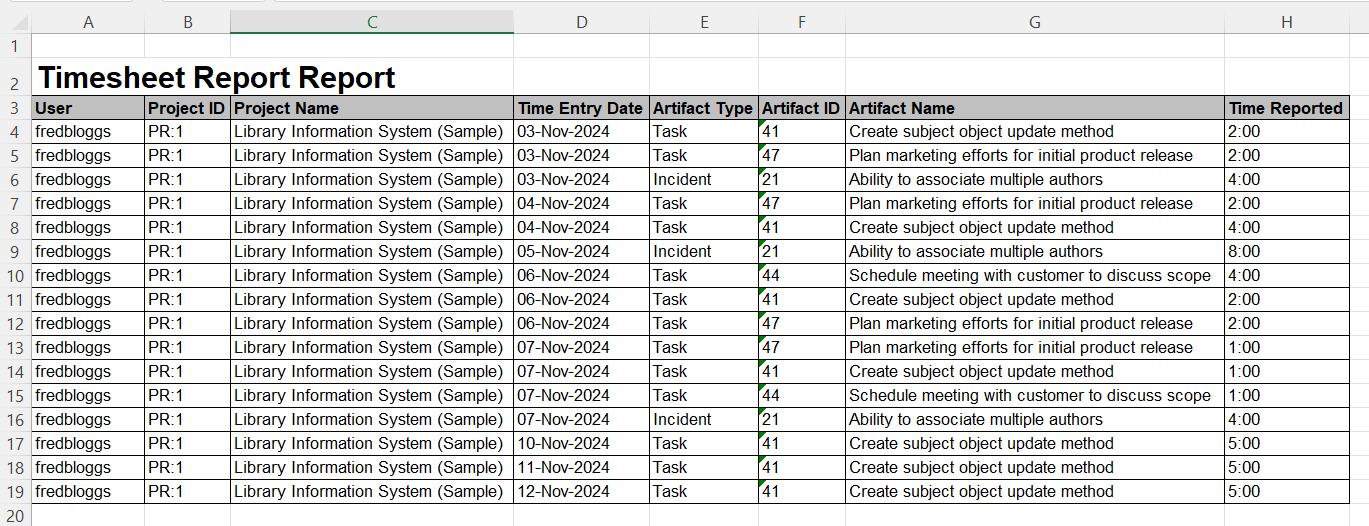Select the column C header

point(372,22)
